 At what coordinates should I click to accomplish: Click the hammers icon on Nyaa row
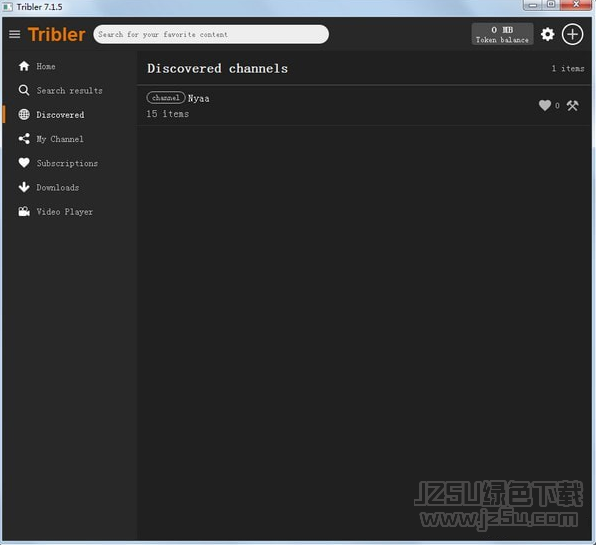click(x=572, y=105)
